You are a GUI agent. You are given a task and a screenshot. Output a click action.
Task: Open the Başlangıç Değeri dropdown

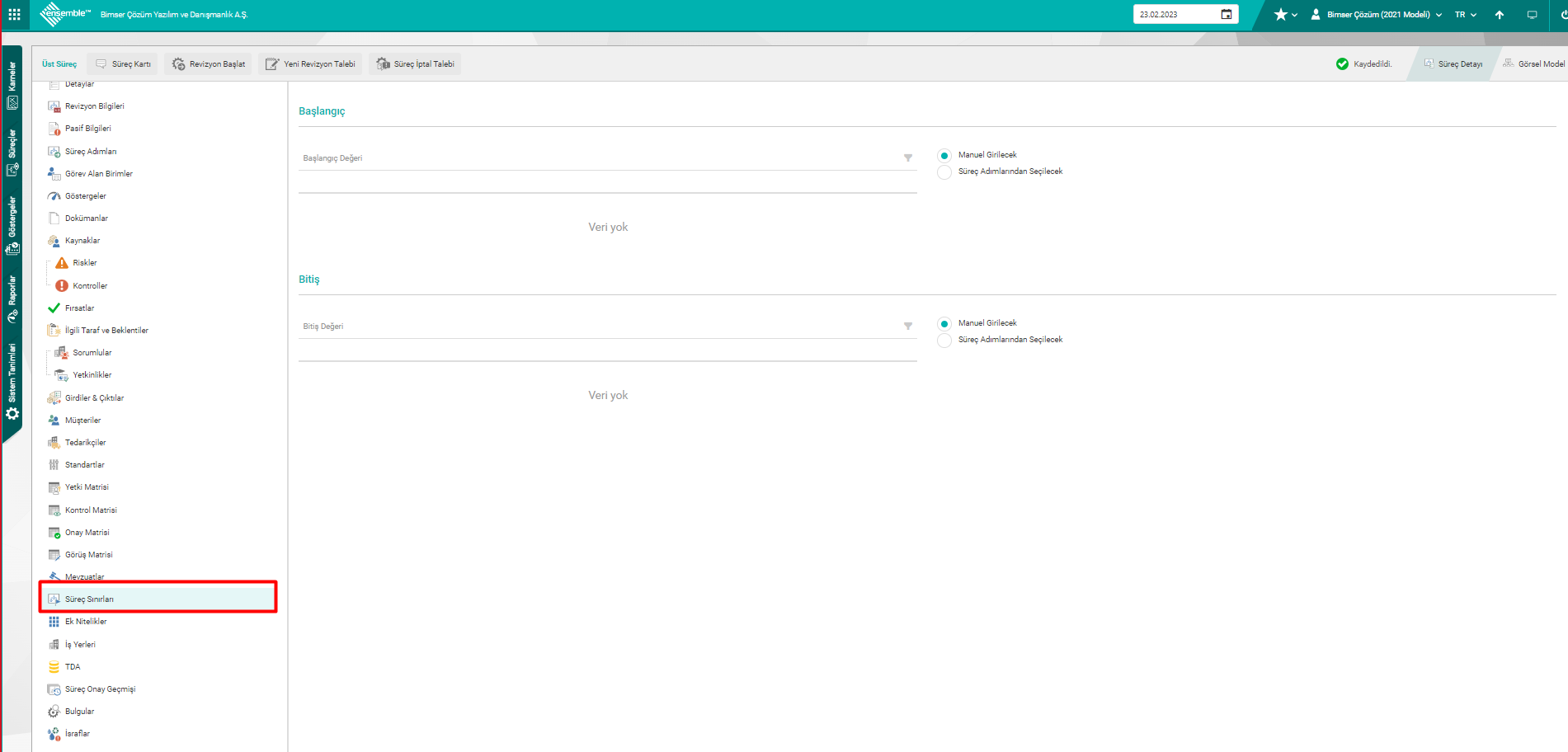[608, 158]
